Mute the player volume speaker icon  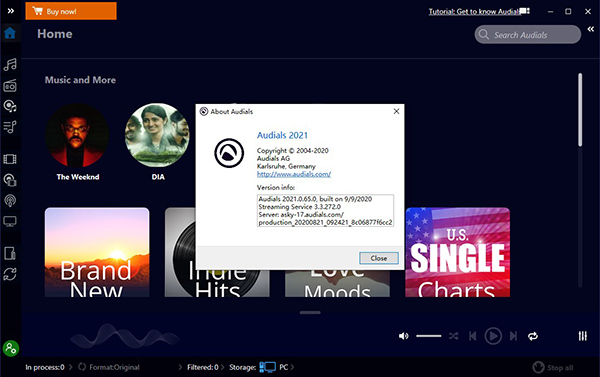click(404, 336)
